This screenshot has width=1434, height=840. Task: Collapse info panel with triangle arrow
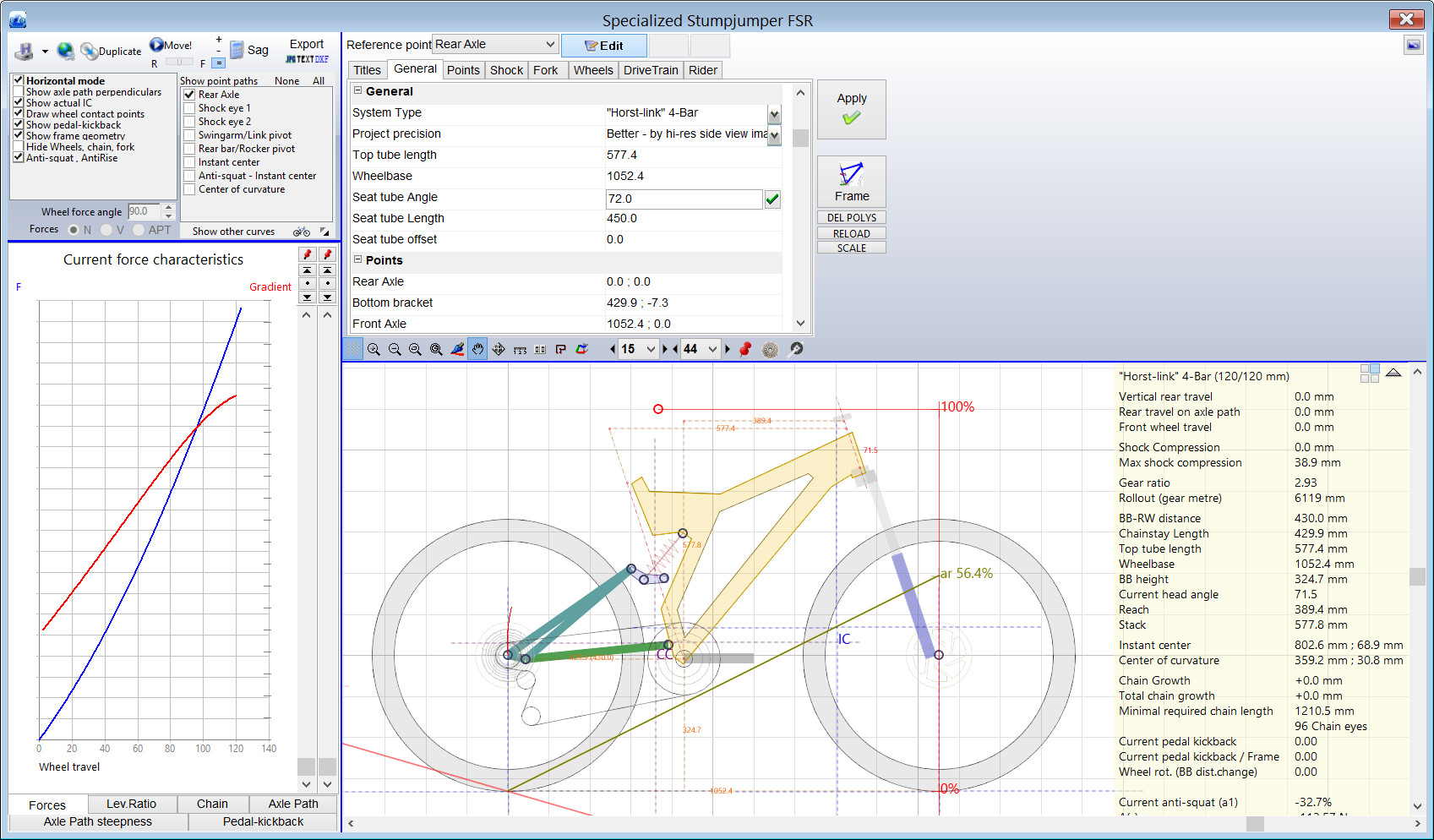click(1393, 372)
